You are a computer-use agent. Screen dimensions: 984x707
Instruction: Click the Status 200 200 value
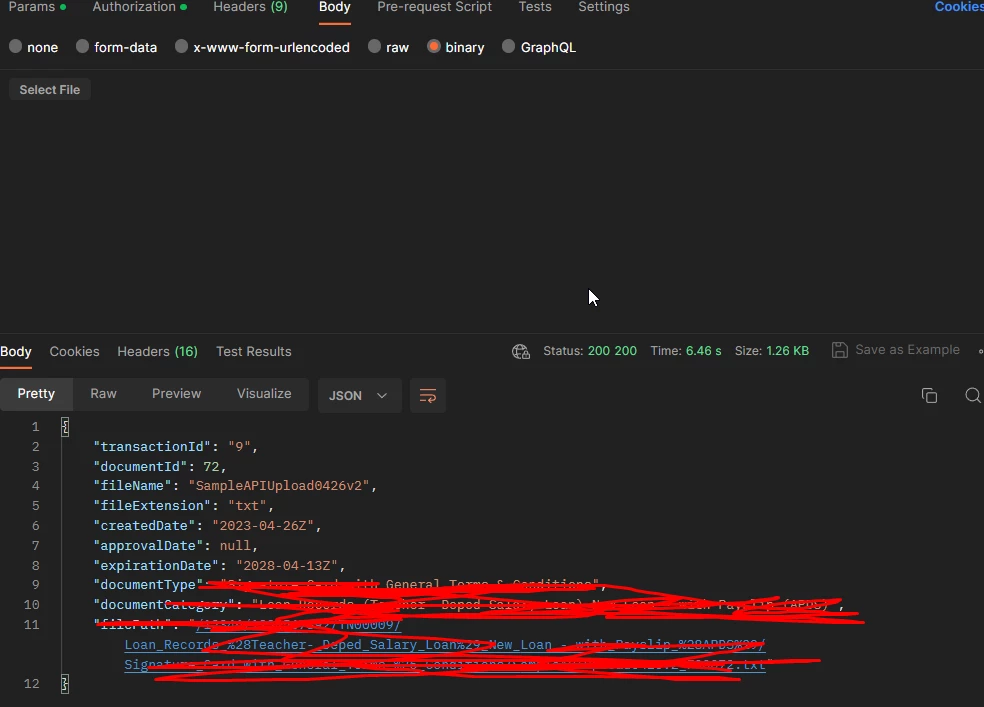(x=612, y=351)
